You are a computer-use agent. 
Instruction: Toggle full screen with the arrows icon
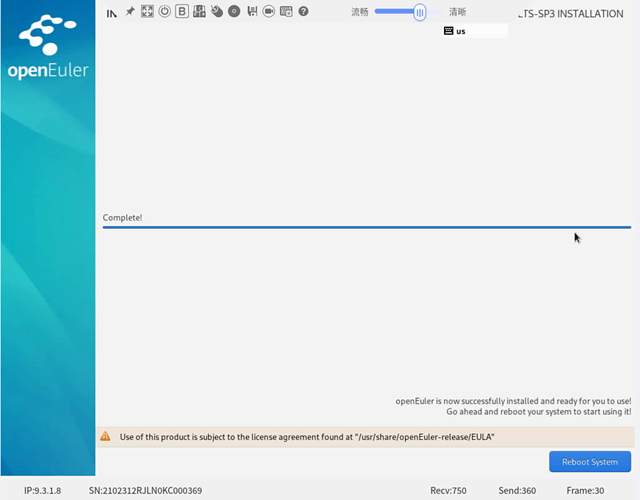147,12
